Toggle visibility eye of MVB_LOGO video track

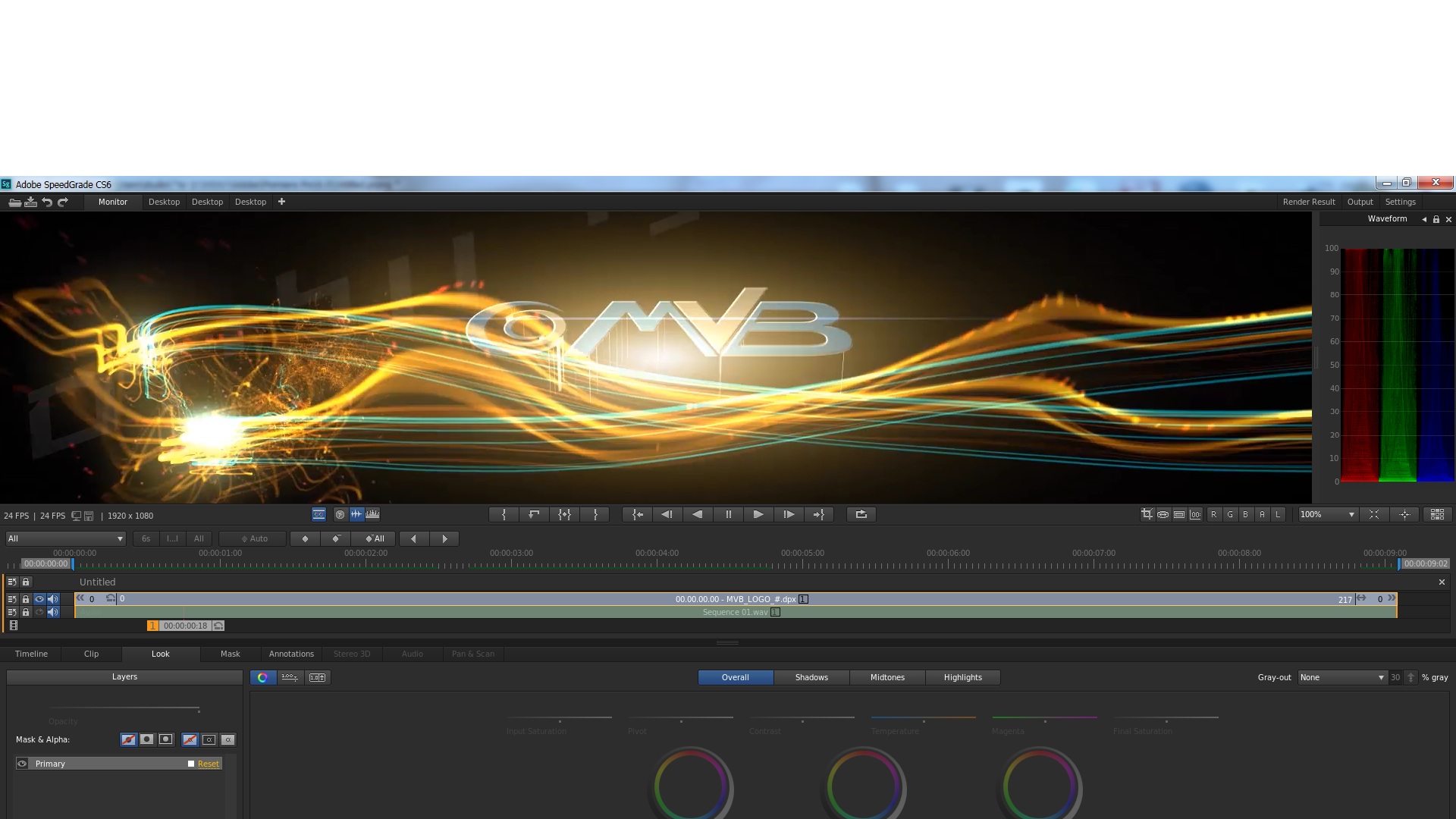[39, 599]
